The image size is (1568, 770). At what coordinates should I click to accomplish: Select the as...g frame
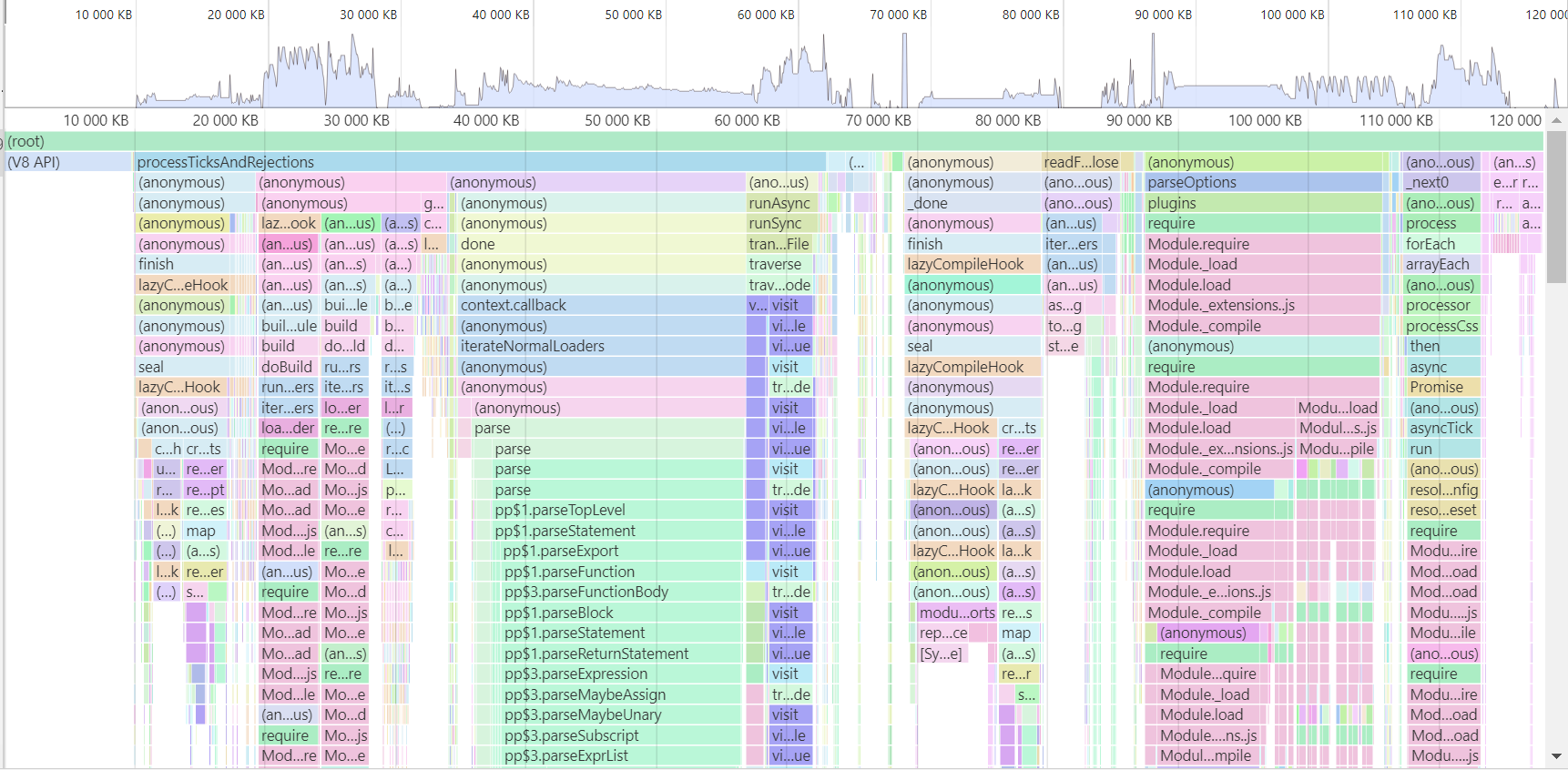(x=1064, y=305)
